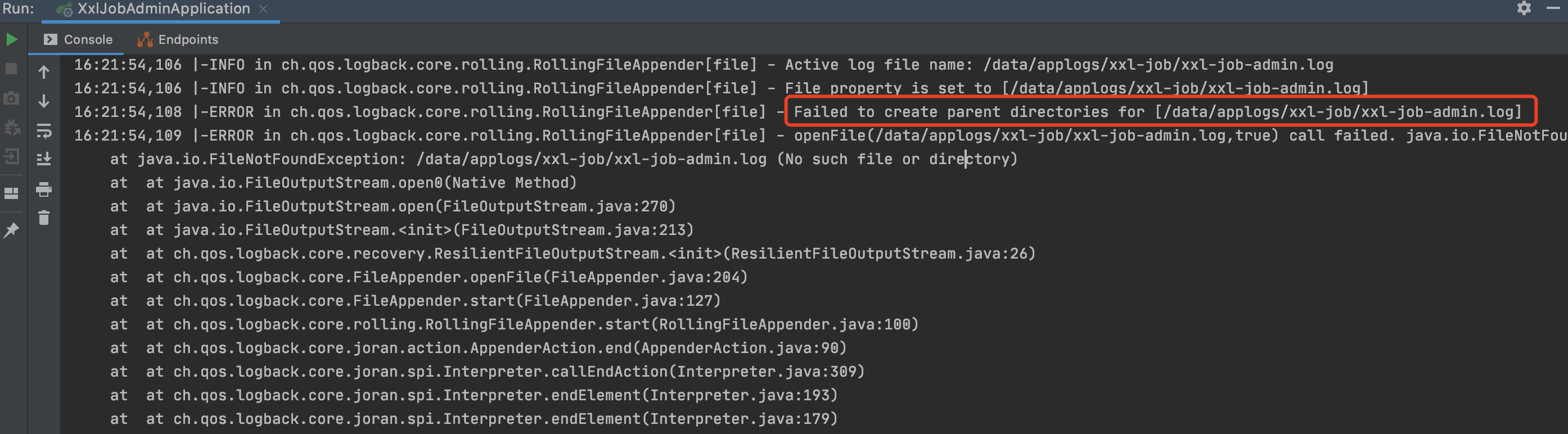Click the Restore Layout icon
1568x434 pixels.
[x=11, y=193]
